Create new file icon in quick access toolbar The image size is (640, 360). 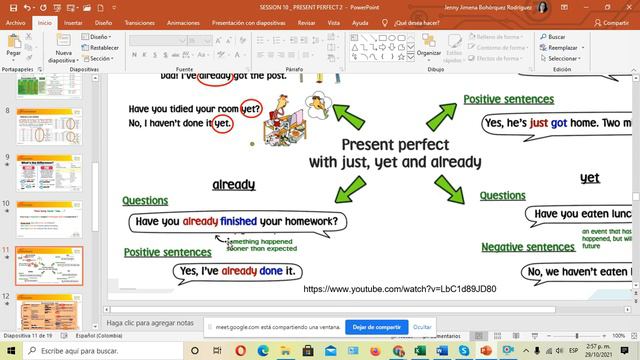(x=100, y=8)
